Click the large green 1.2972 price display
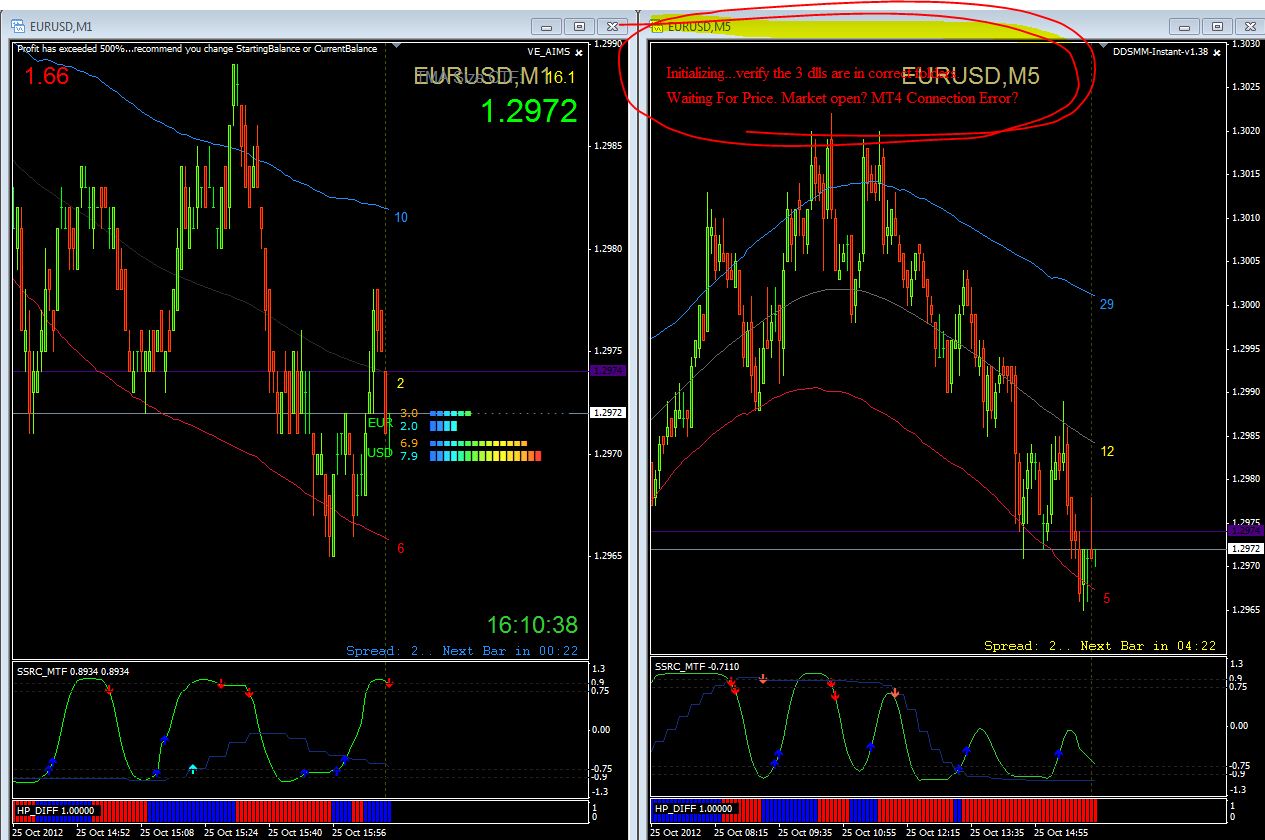Screen dimensions: 1265x840 point(529,111)
